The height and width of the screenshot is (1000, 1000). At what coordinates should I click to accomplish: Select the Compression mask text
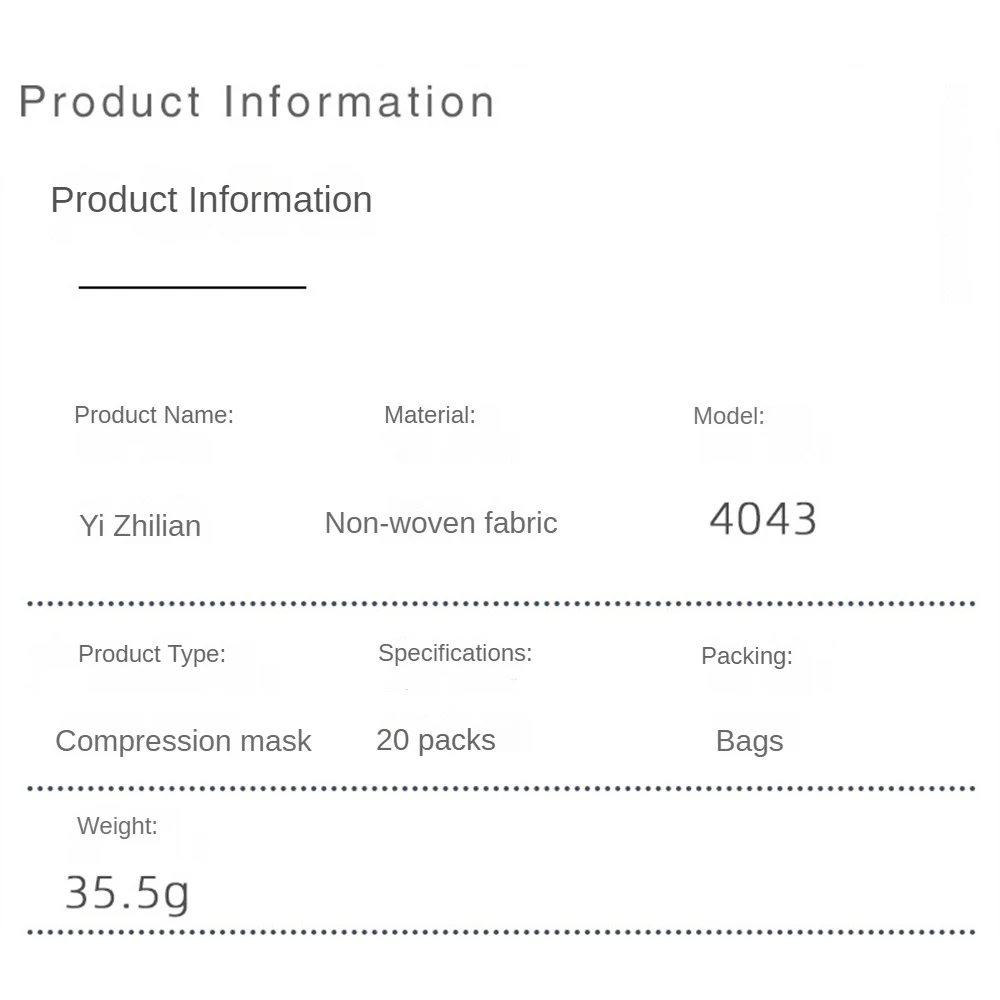(x=183, y=741)
